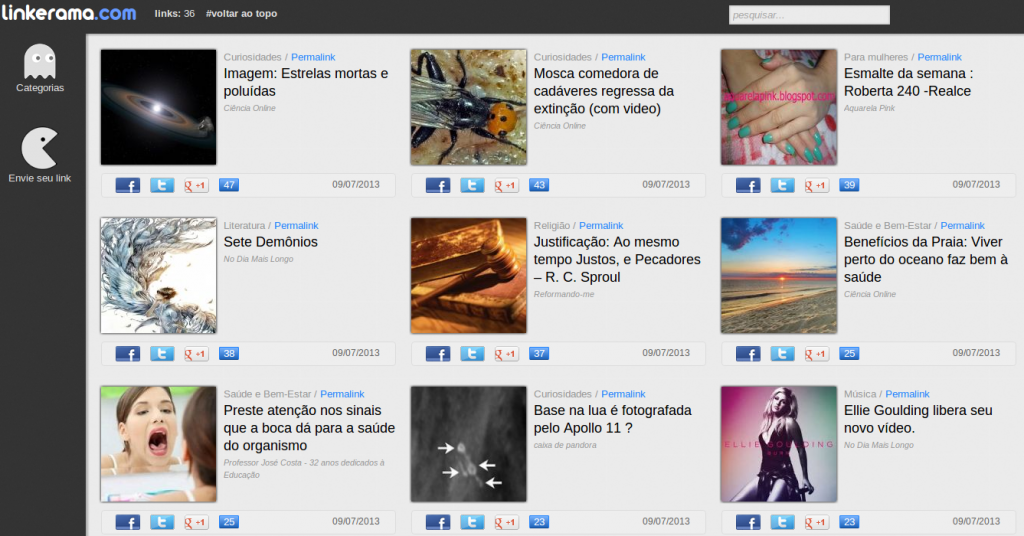Screen dimensions: 1024x536
Task: Google +1 the Benefícios da Praia post
Action: tap(816, 354)
